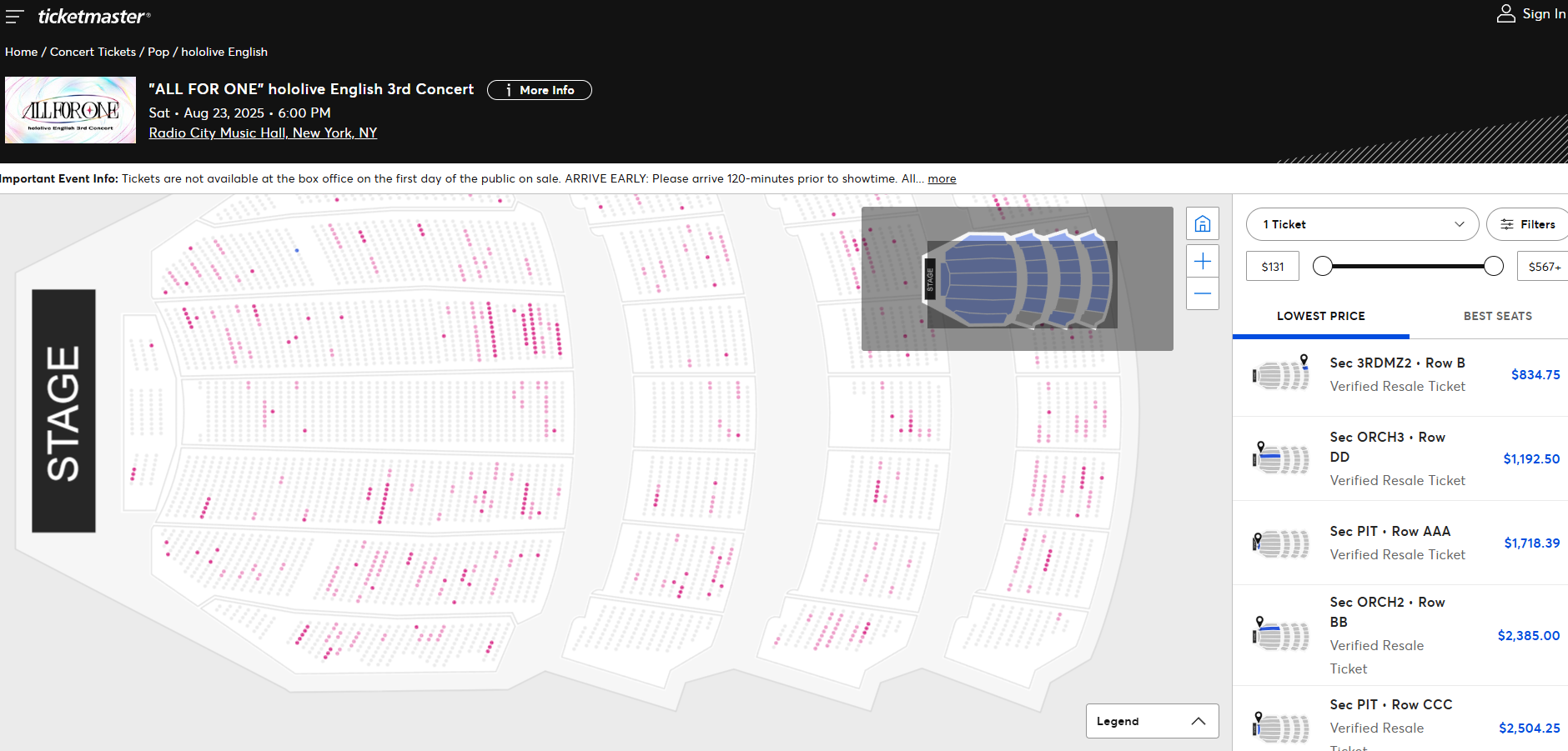
Task: View section thumbnail for Sec ORCH2 Row BB
Action: point(1282,635)
